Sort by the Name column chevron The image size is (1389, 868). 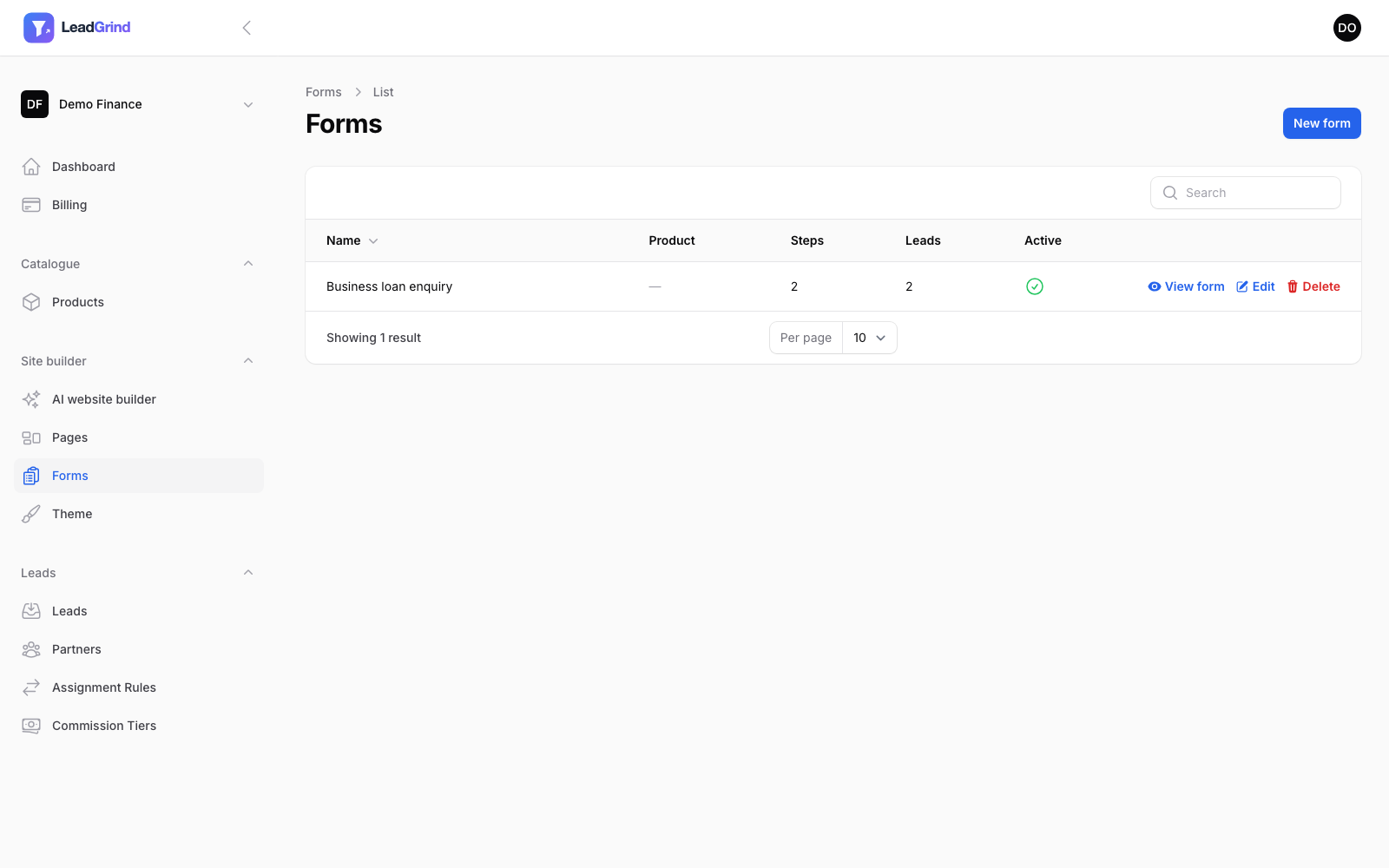tap(373, 241)
